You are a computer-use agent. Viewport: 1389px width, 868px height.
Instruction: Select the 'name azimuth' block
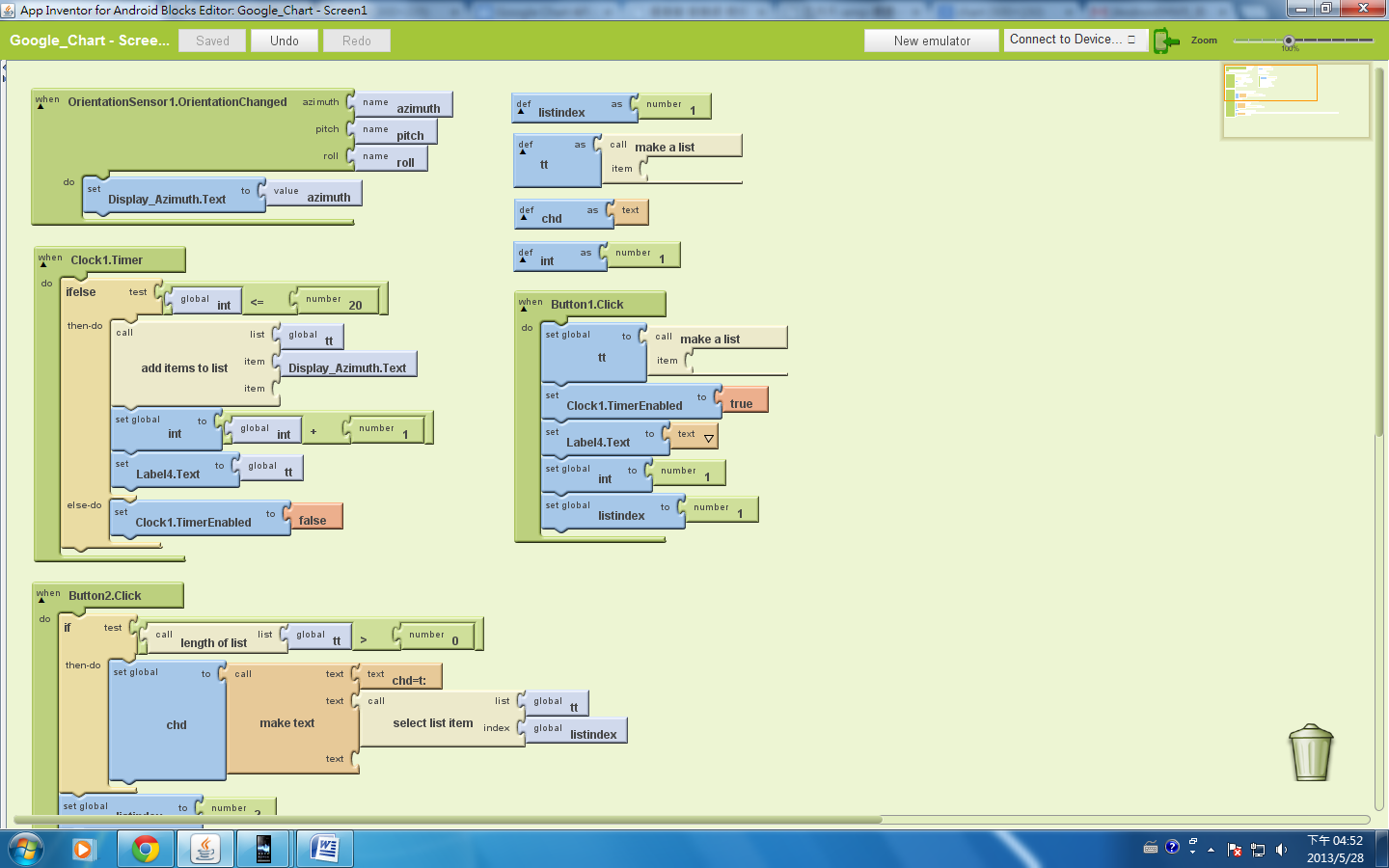pyautogui.click(x=399, y=105)
